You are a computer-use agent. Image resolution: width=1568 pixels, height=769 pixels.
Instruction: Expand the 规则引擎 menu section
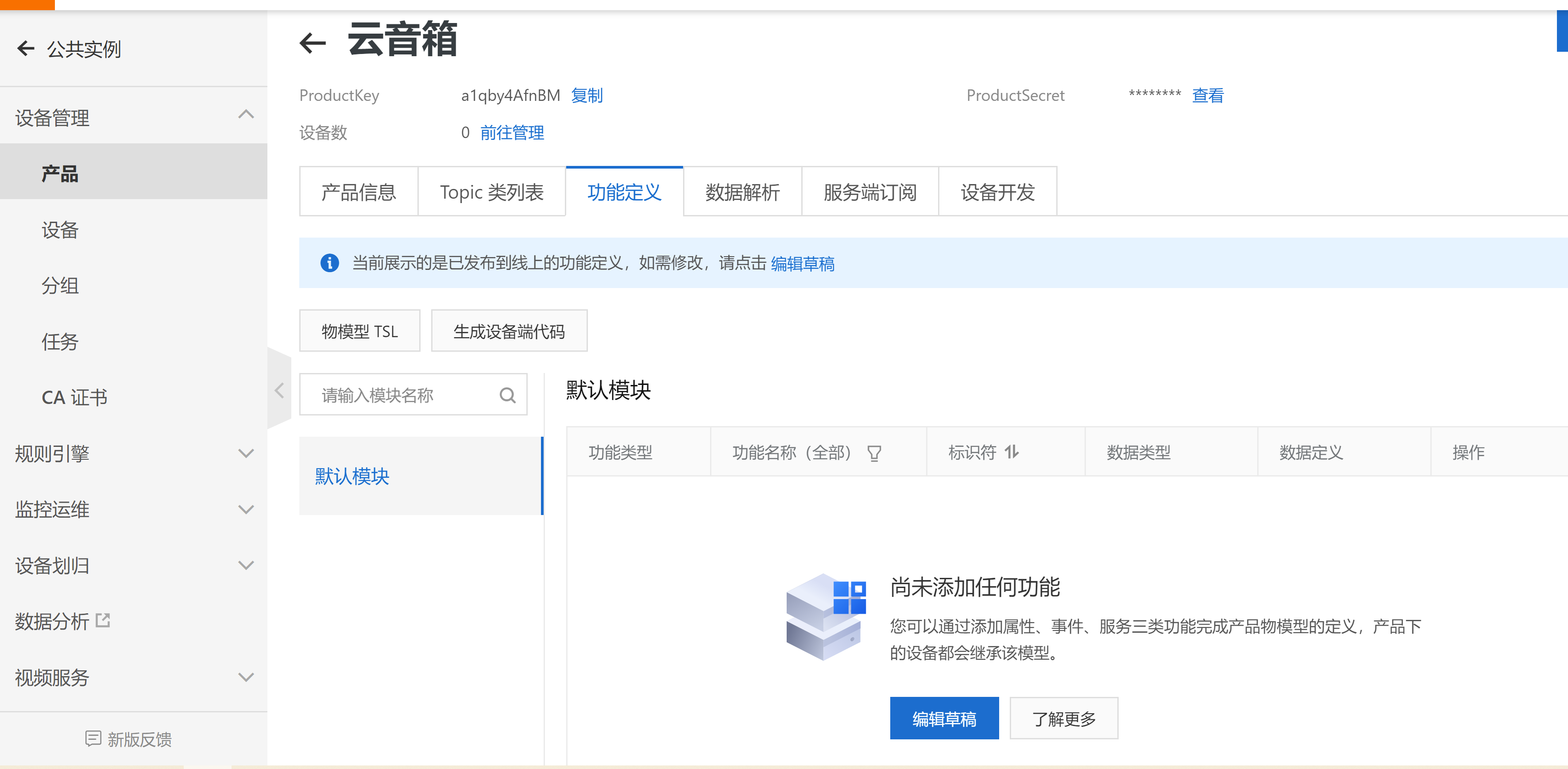(x=246, y=453)
